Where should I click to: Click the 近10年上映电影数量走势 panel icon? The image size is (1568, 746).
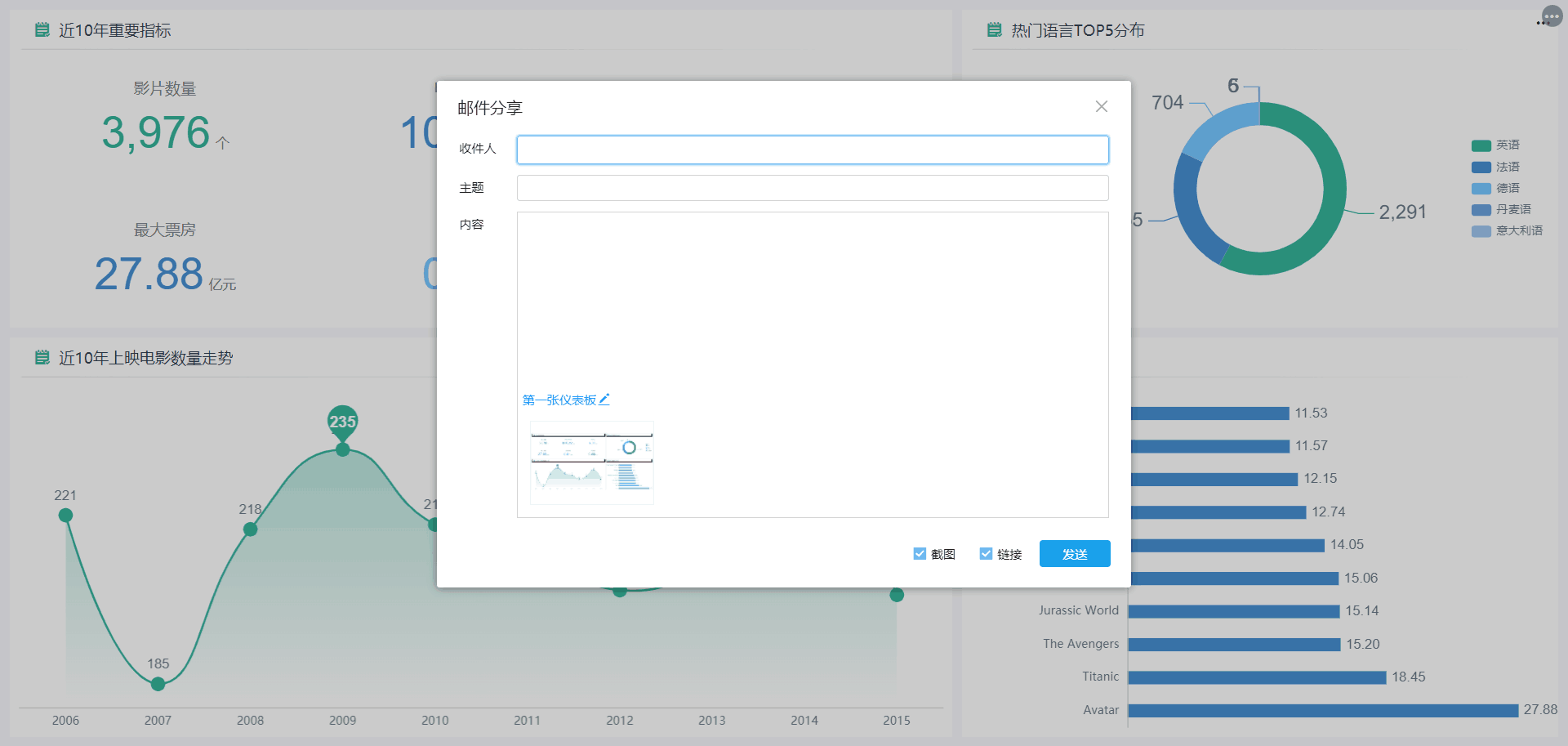pos(42,358)
